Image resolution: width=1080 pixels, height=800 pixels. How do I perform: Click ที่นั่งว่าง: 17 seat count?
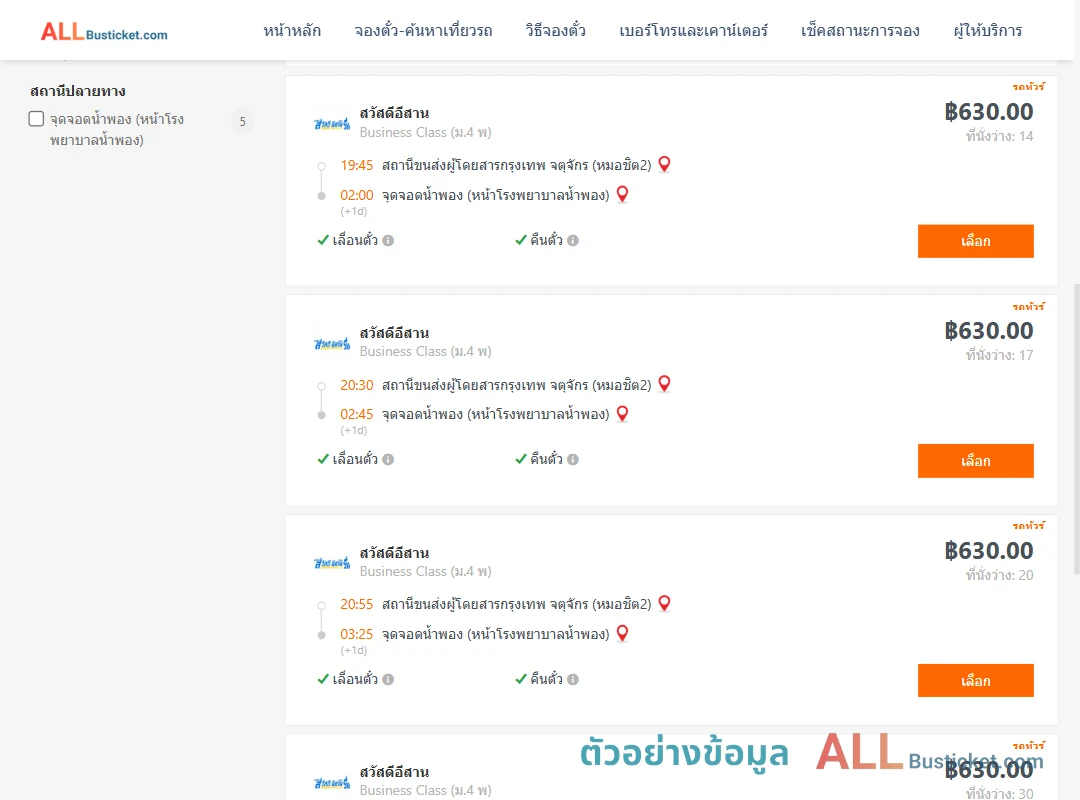point(999,356)
